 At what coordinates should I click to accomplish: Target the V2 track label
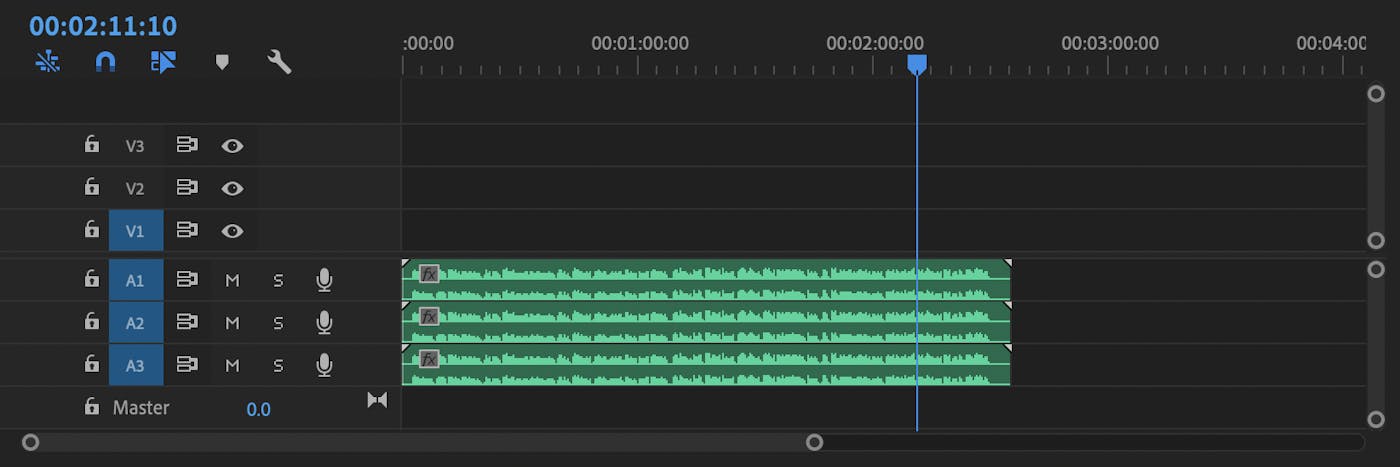click(x=135, y=189)
